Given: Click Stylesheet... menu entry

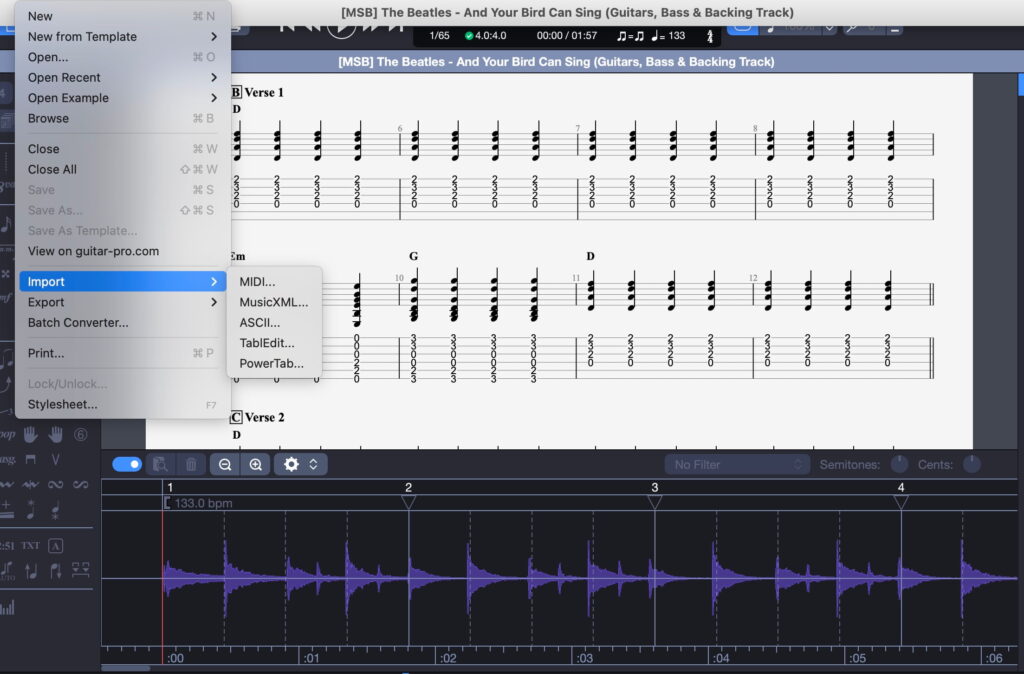Looking at the screenshot, I should coord(63,405).
